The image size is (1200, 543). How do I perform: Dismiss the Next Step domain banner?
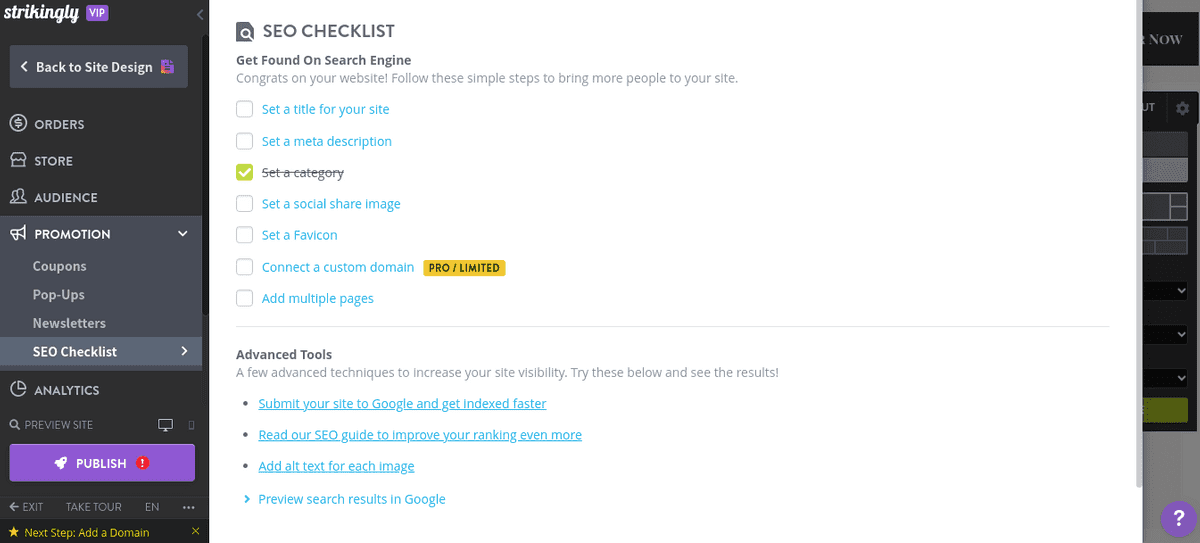(x=195, y=532)
